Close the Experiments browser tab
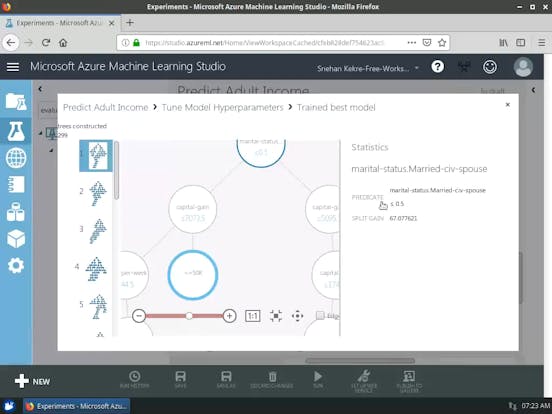The height and width of the screenshot is (414, 552). (112, 23)
